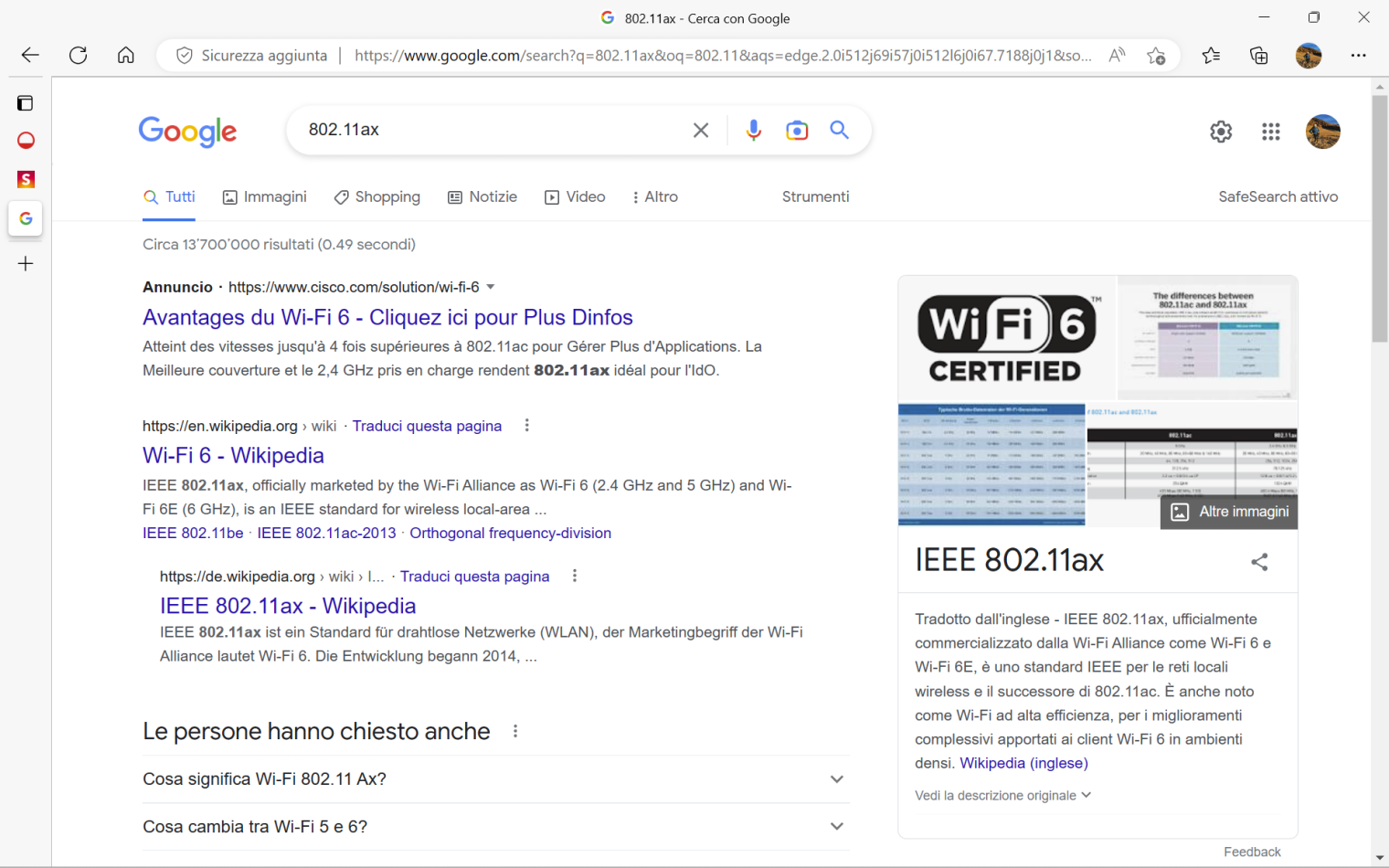Expand "Cosa cambia tra Wi-Fi 5 e 6?"

[x=836, y=827]
